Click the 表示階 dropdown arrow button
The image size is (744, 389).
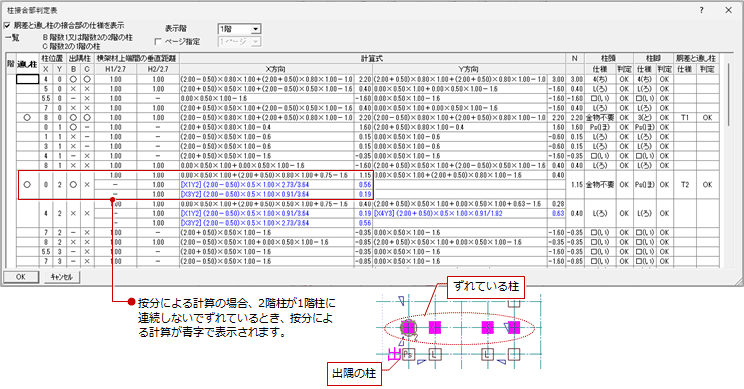coord(256,29)
